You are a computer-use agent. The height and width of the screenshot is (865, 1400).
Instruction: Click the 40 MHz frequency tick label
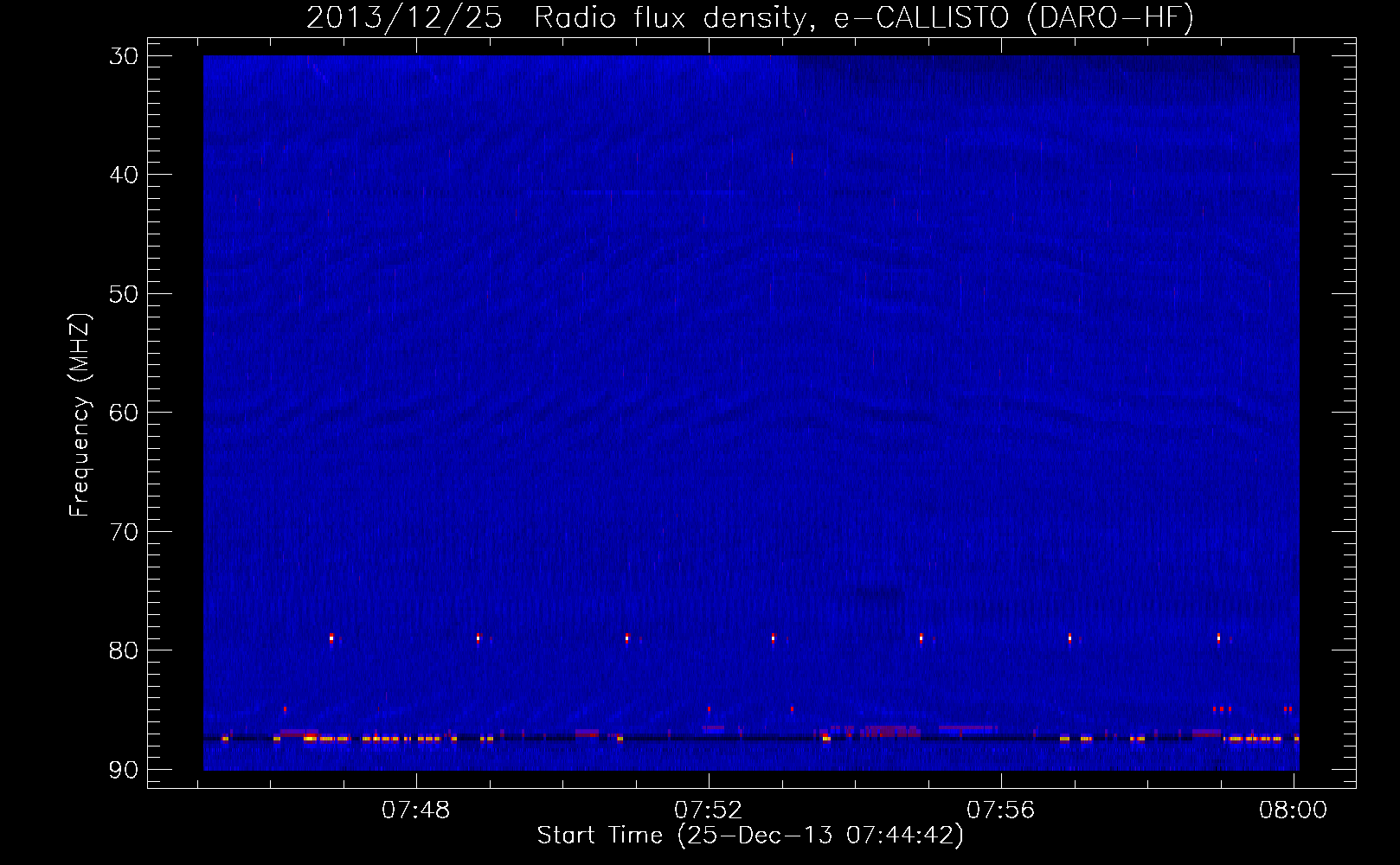click(x=125, y=175)
